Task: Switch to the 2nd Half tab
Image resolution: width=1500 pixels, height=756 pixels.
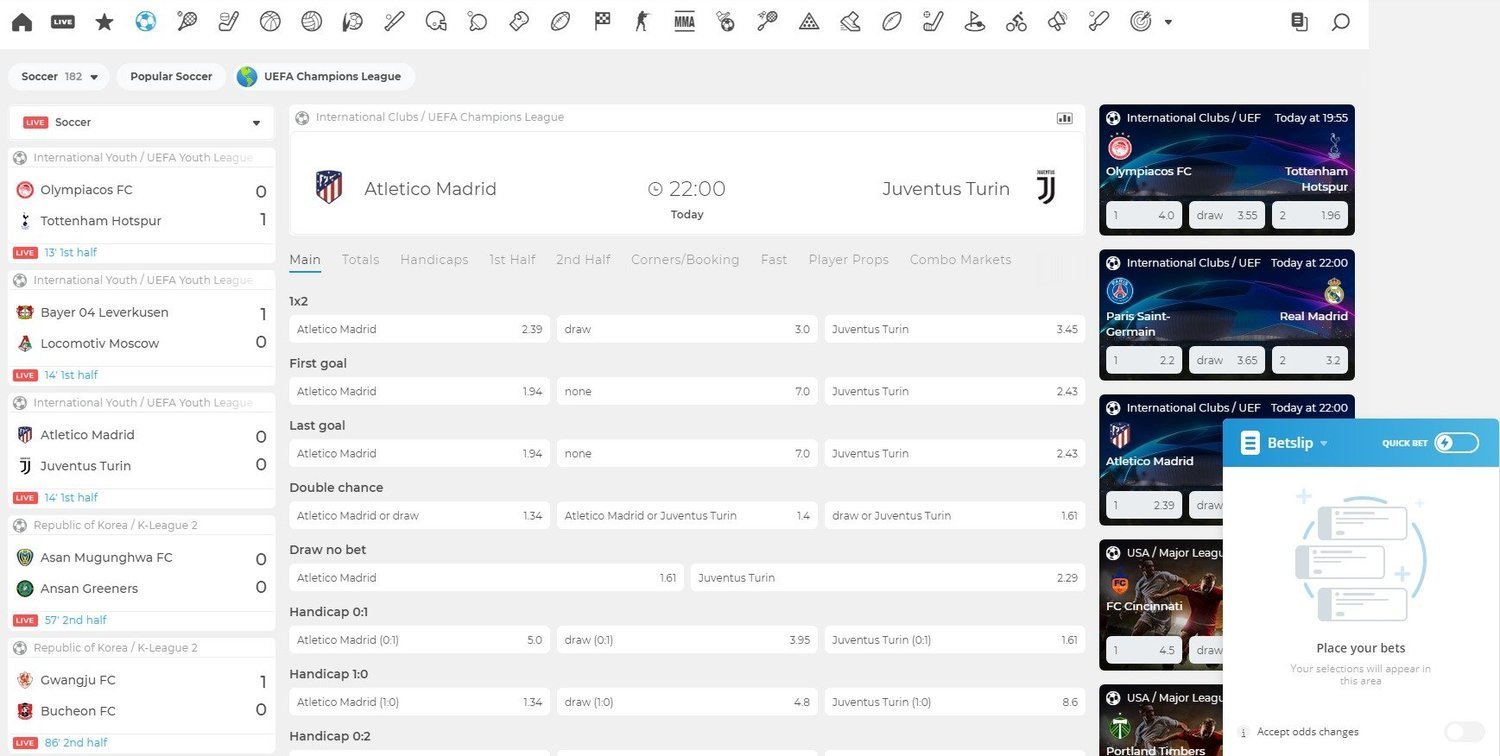Action: (x=583, y=260)
